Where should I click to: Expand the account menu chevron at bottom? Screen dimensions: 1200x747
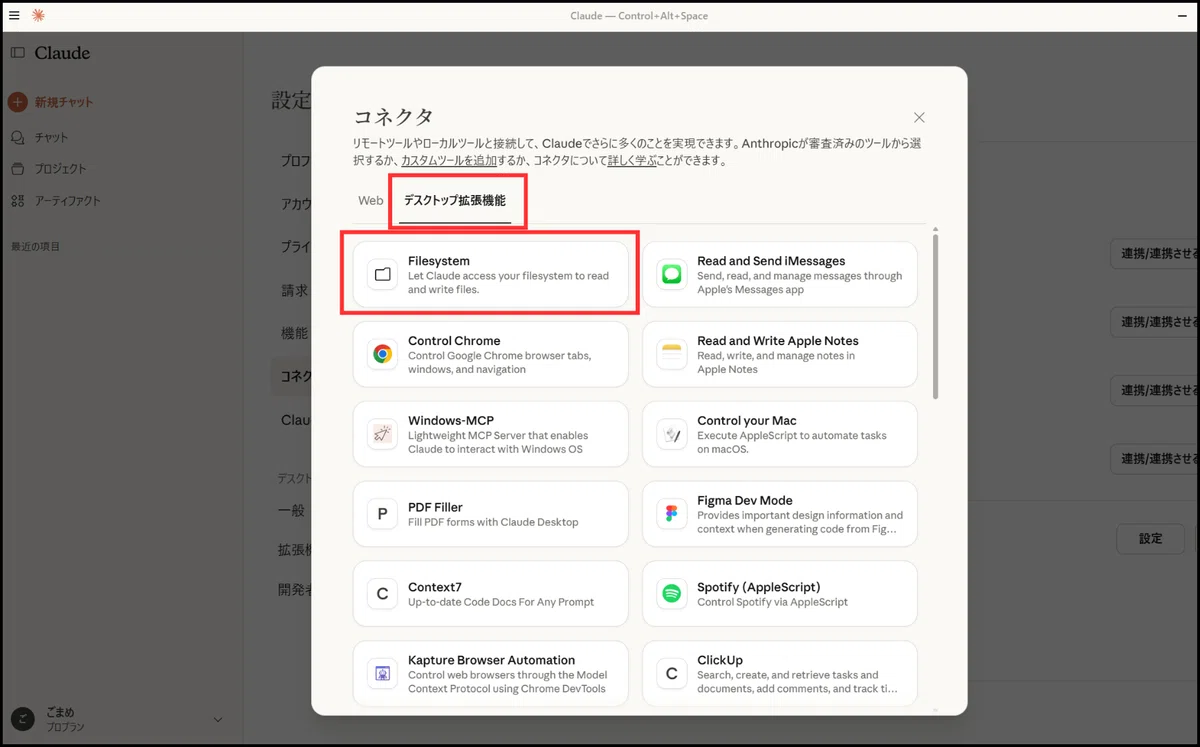click(218, 719)
